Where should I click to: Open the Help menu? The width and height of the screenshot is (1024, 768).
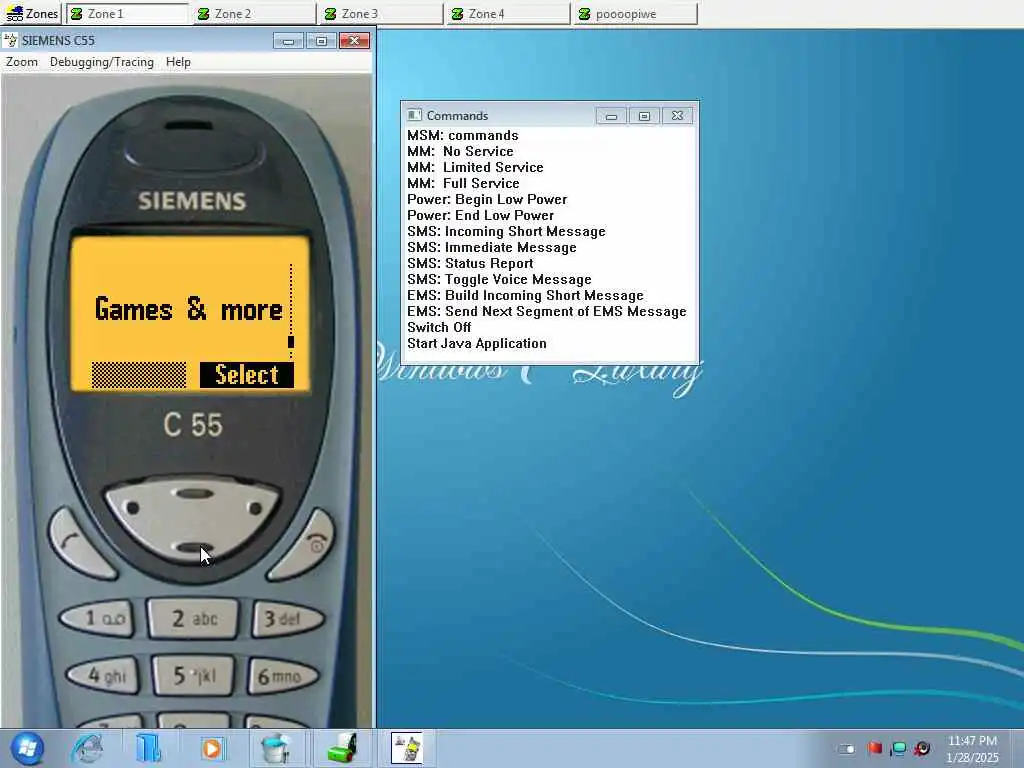tap(178, 62)
